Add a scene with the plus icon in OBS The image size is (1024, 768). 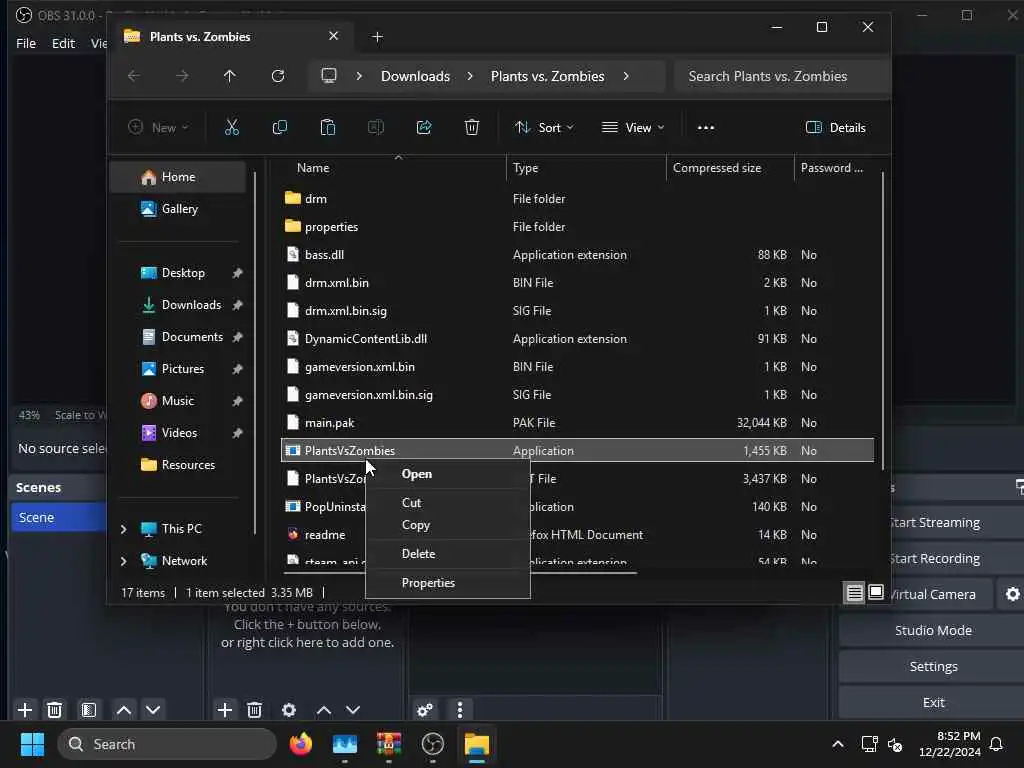pos(25,709)
